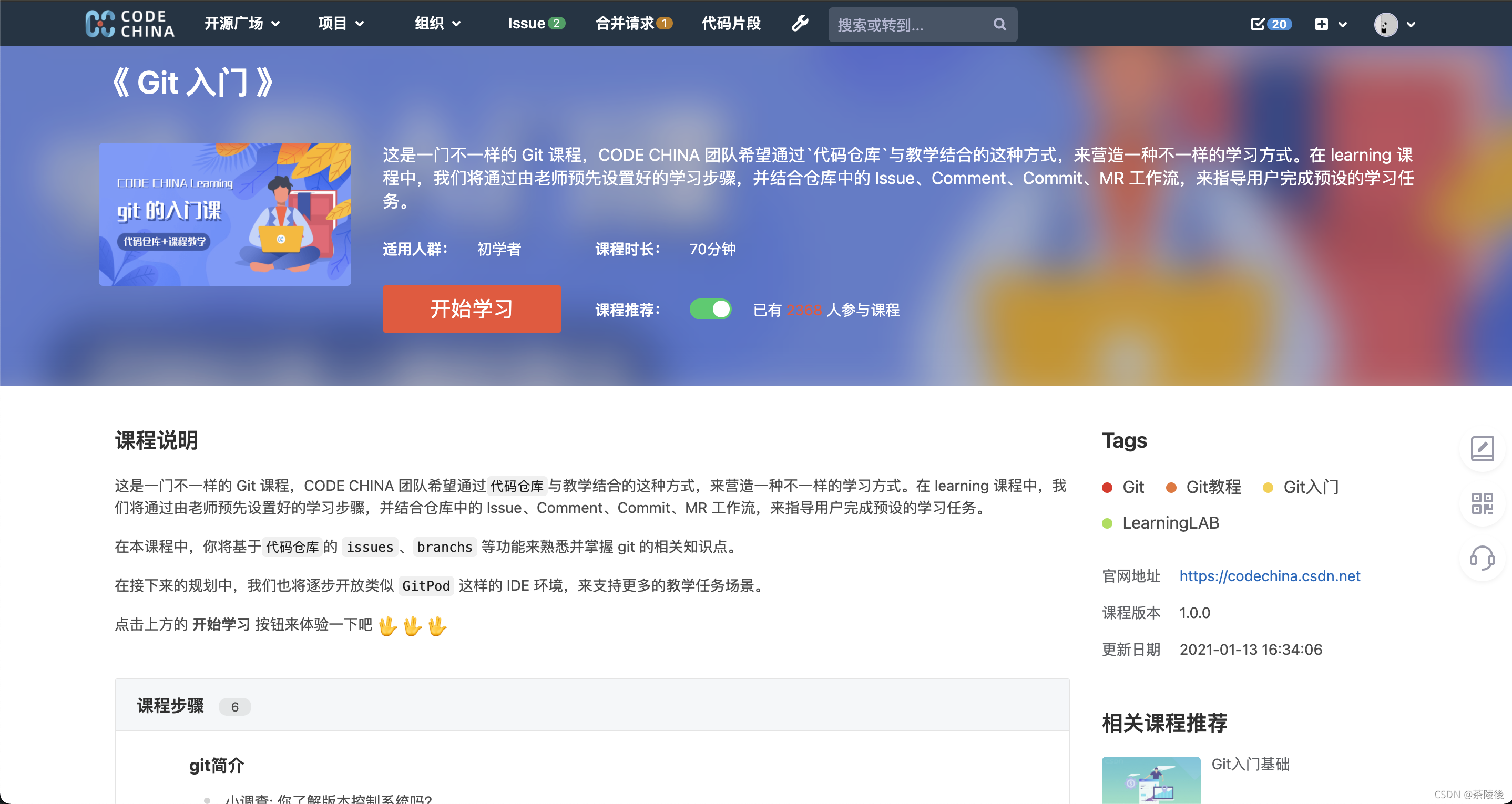Click the plus icon to create new item
Image resolution: width=1512 pixels, height=804 pixels.
1322,25
